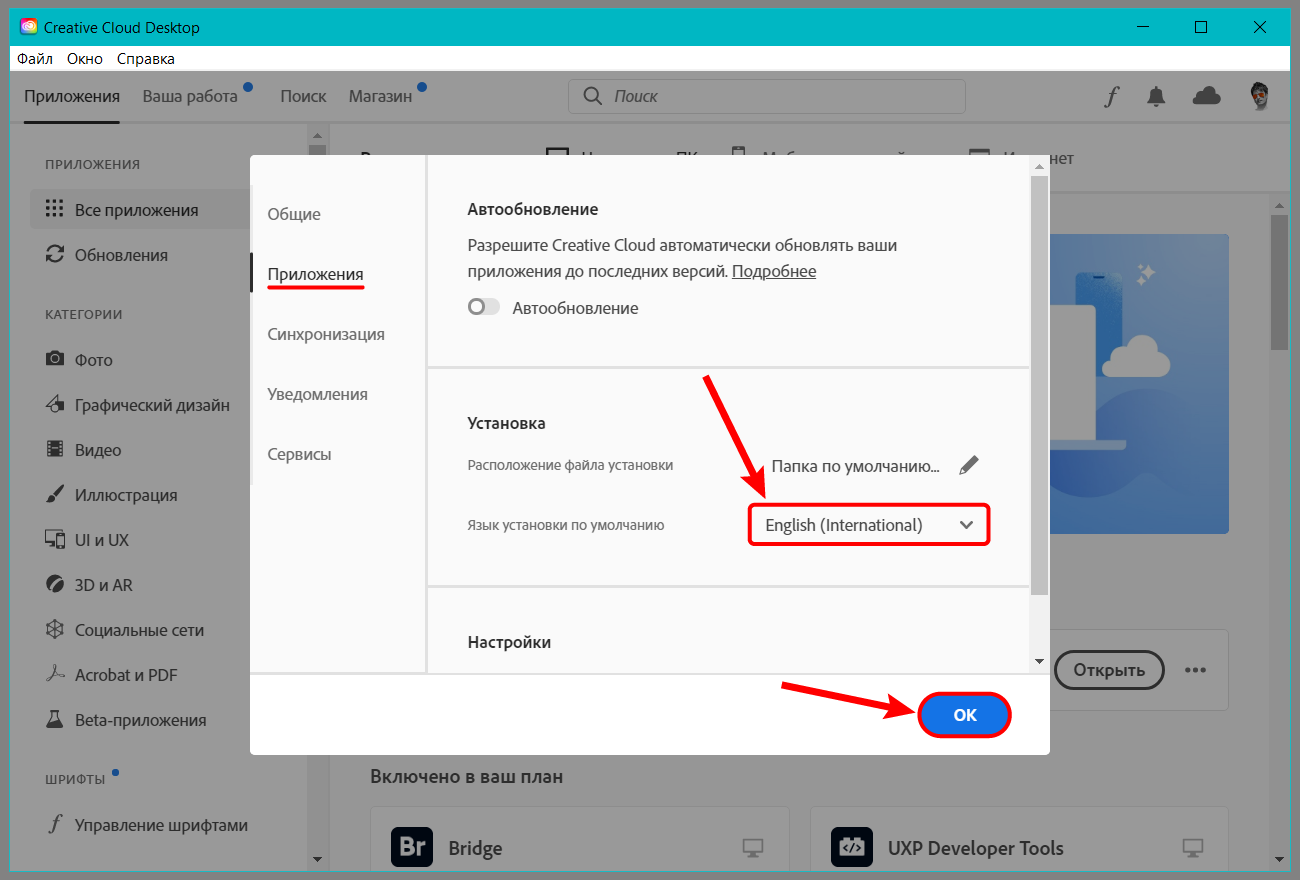Select Сервисы in preferences dialog

[x=299, y=454]
